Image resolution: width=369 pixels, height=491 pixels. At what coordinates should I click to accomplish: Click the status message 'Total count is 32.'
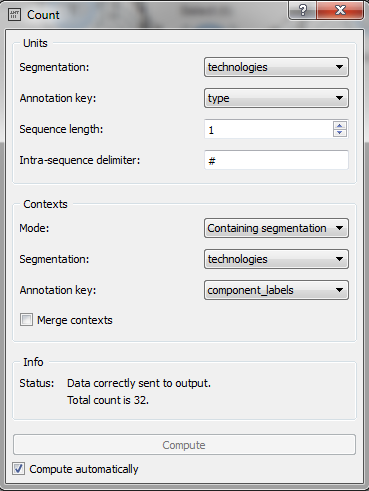[x=108, y=400]
